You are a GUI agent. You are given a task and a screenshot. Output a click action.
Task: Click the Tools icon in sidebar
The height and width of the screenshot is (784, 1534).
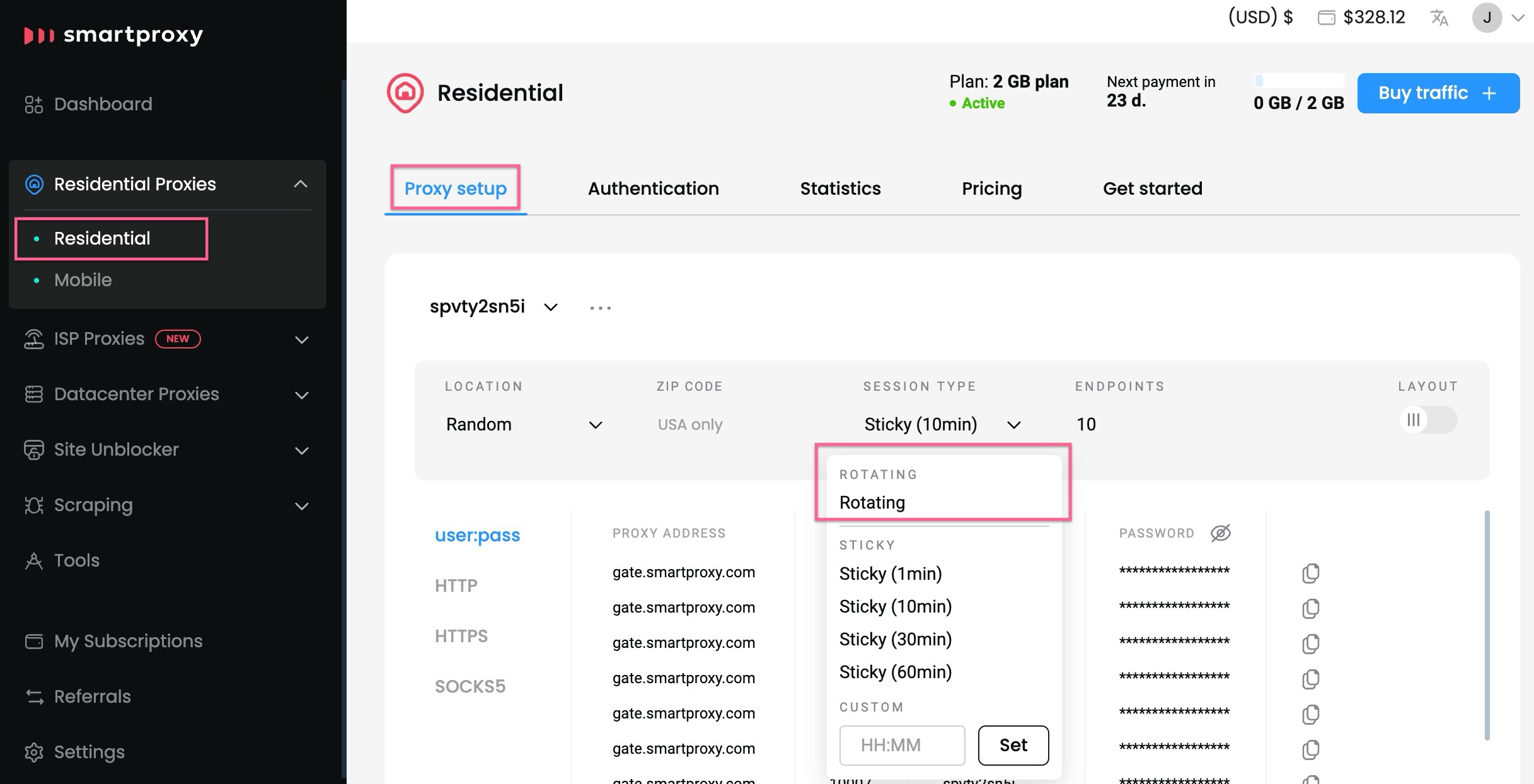coord(34,560)
